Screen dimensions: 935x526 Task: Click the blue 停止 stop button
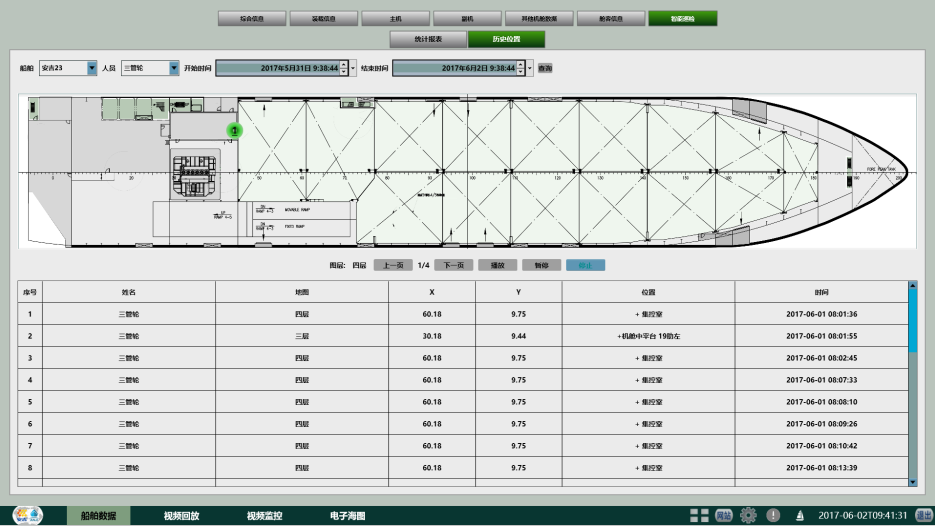click(x=584, y=266)
